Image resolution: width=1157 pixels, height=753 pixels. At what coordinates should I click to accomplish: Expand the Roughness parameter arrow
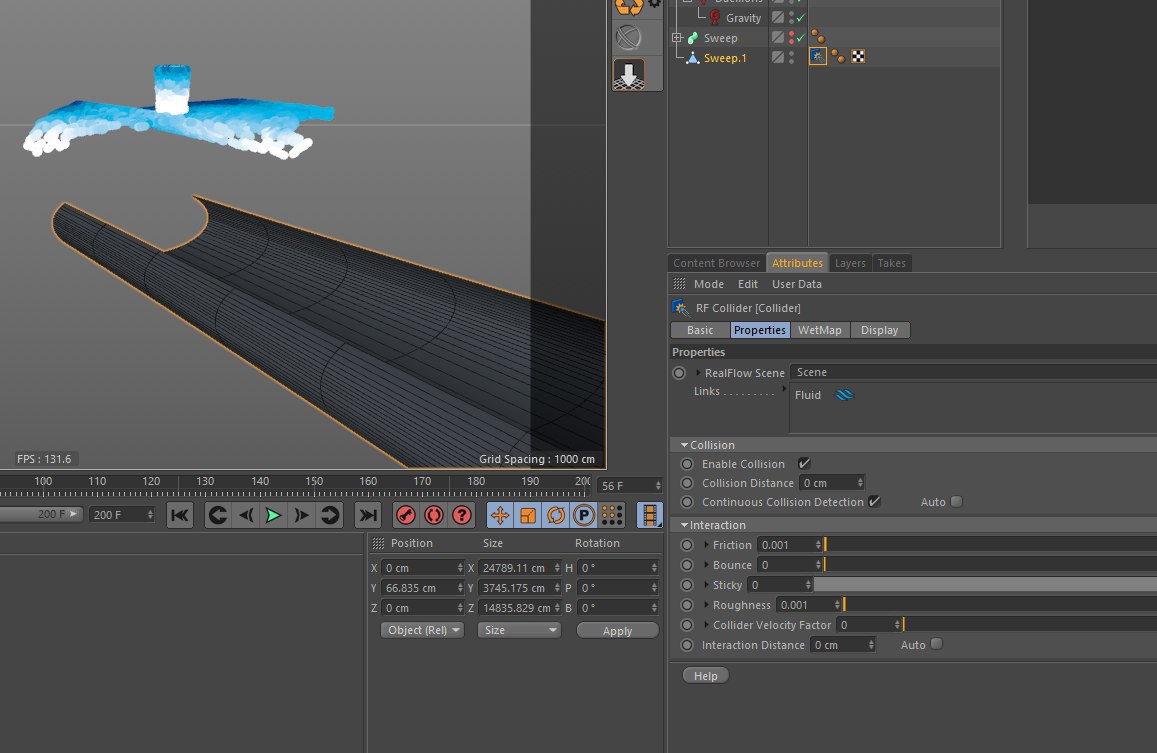tap(706, 605)
